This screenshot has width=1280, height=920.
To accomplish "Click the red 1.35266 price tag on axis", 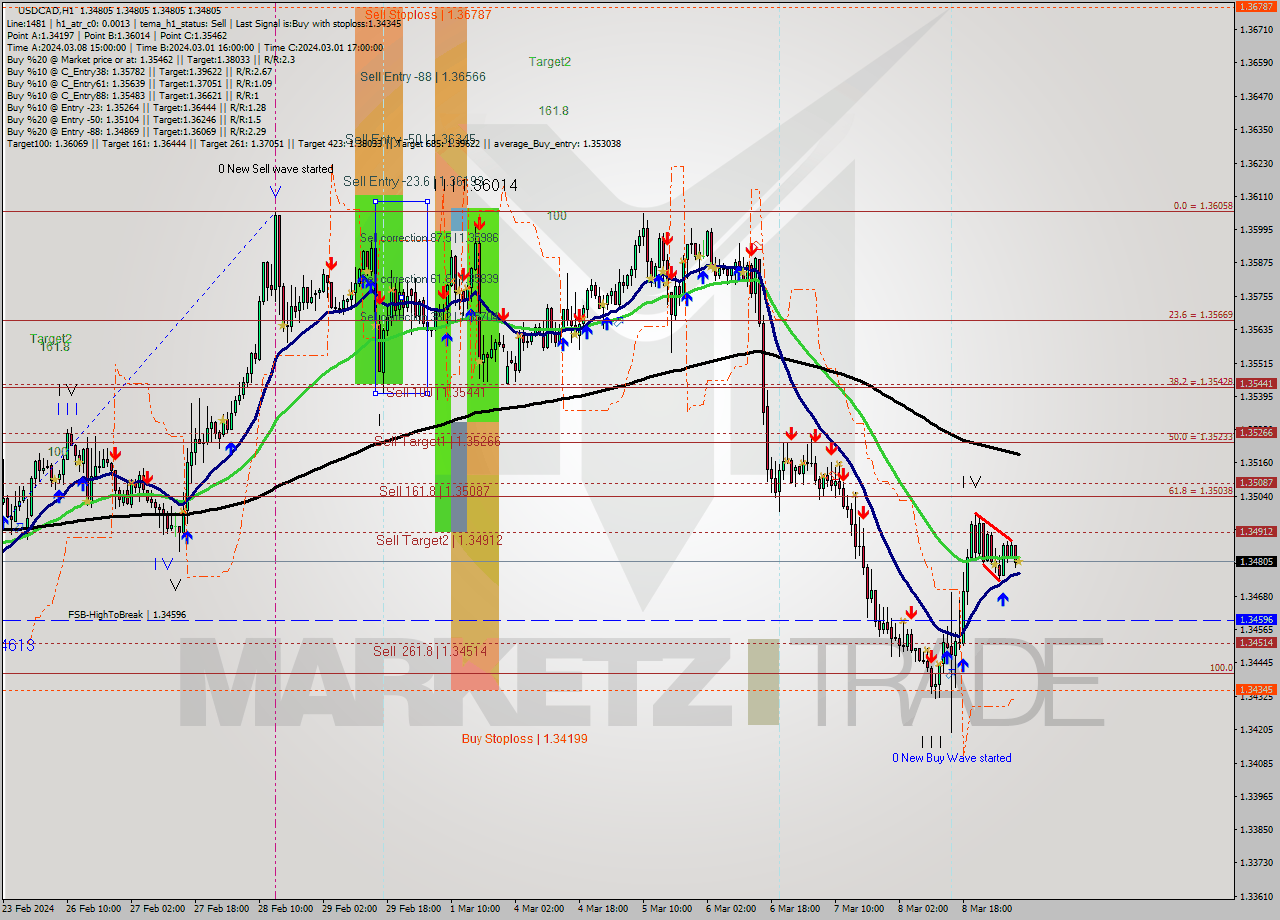I will [1255, 432].
